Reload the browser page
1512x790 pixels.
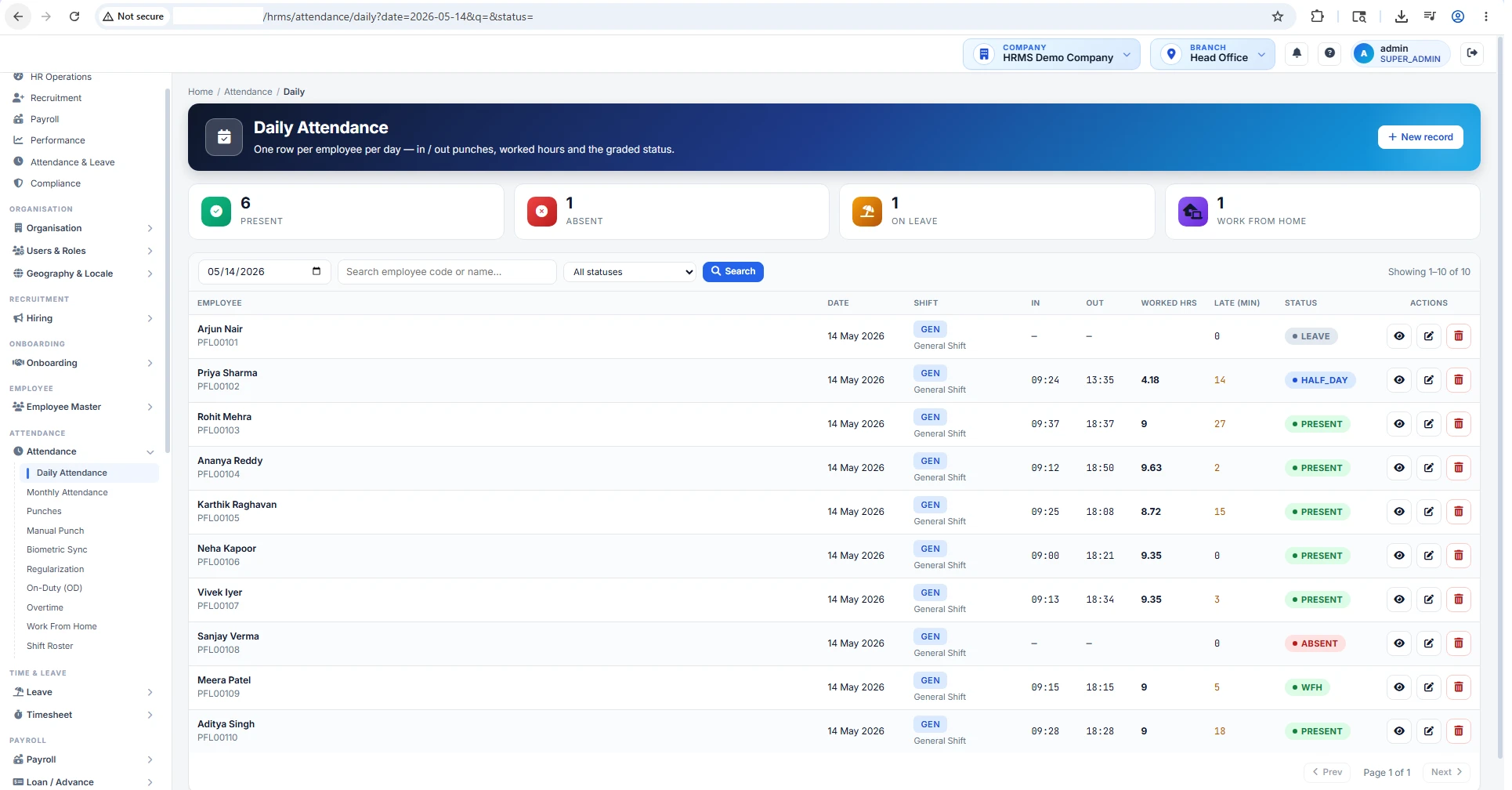[74, 16]
